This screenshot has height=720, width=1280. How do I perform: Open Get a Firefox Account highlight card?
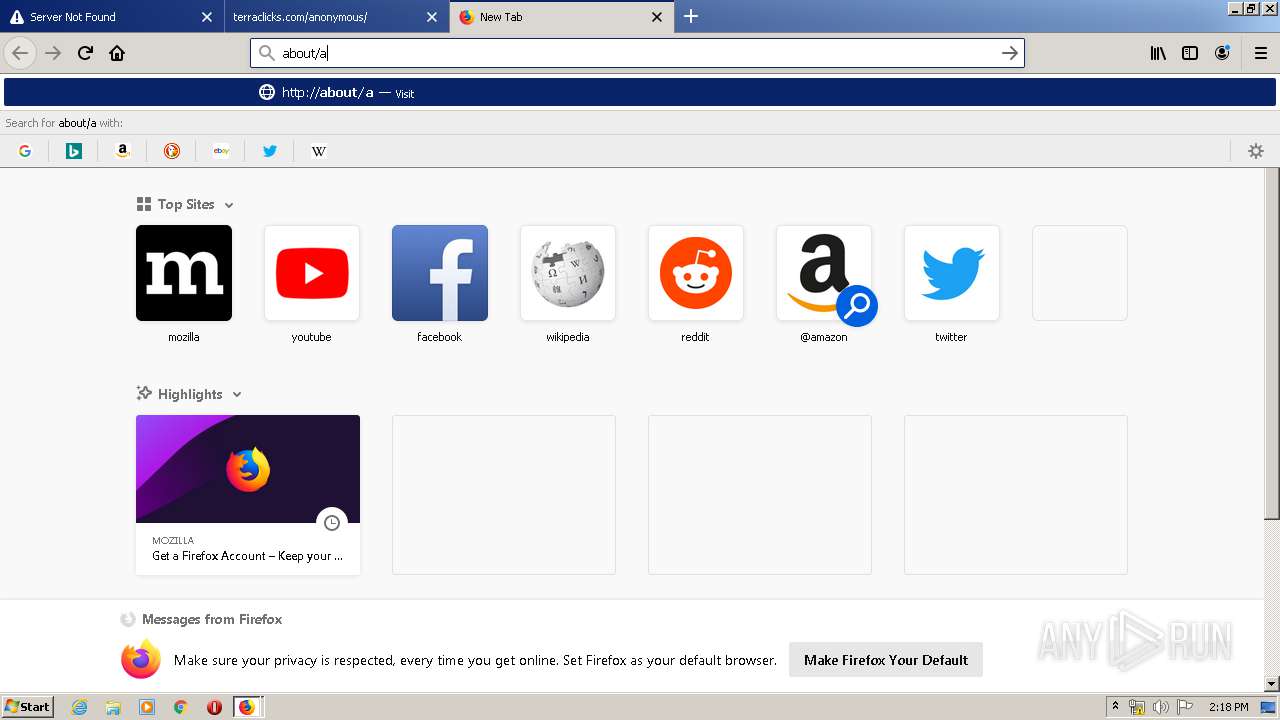click(x=248, y=495)
